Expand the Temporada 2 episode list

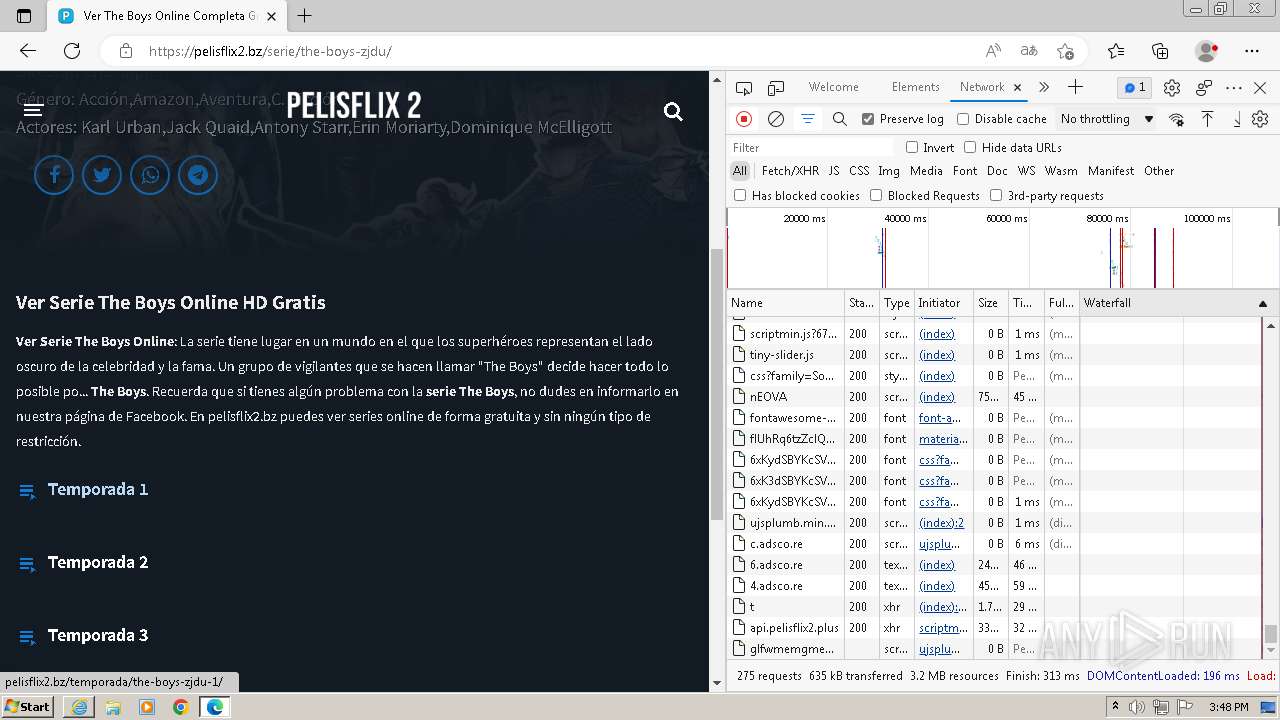click(x=98, y=563)
